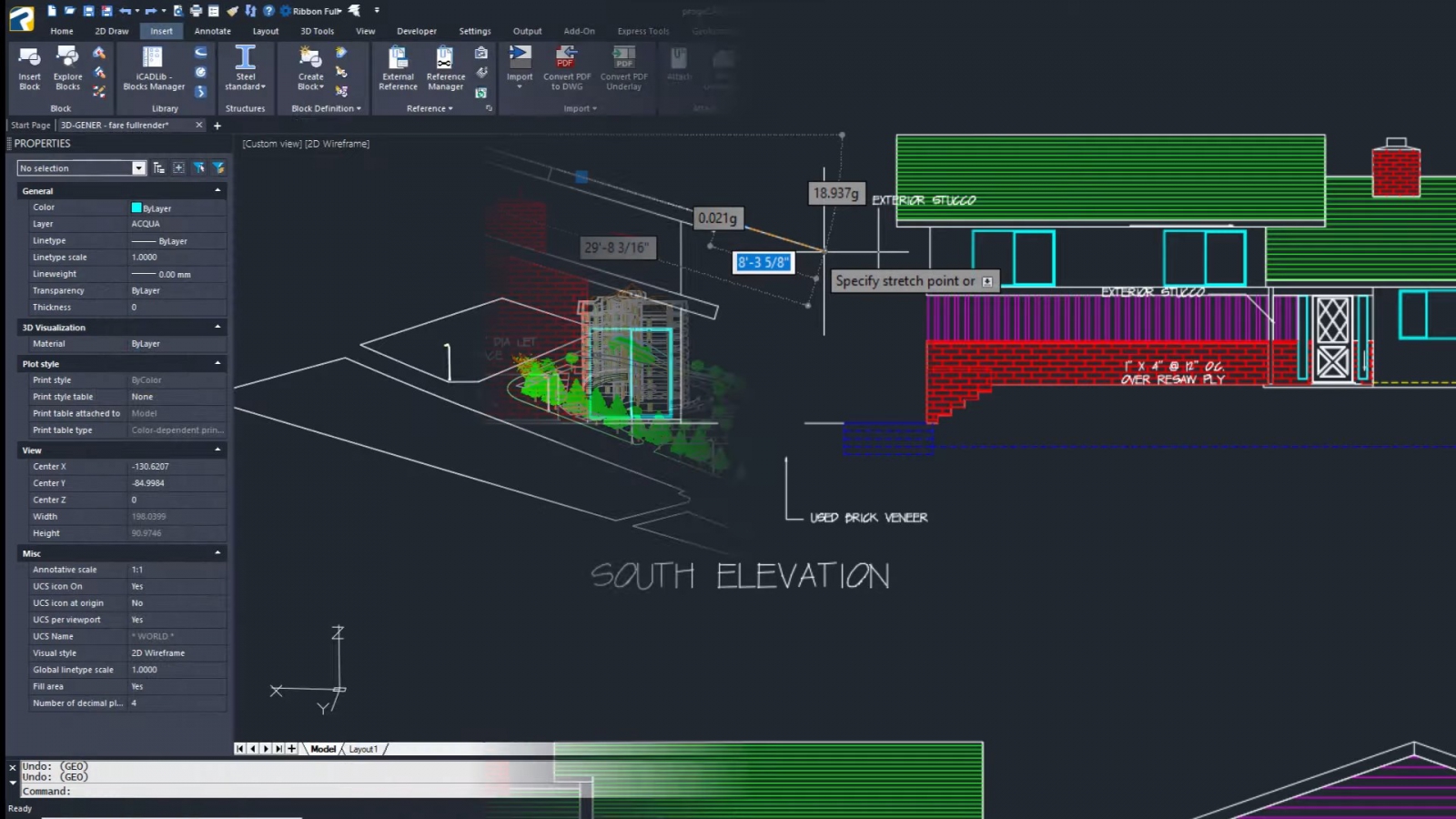Click the toggle PICKADD icon in Properties
Image resolution: width=1456 pixels, height=819 pixels.
pyautogui.click(x=159, y=167)
